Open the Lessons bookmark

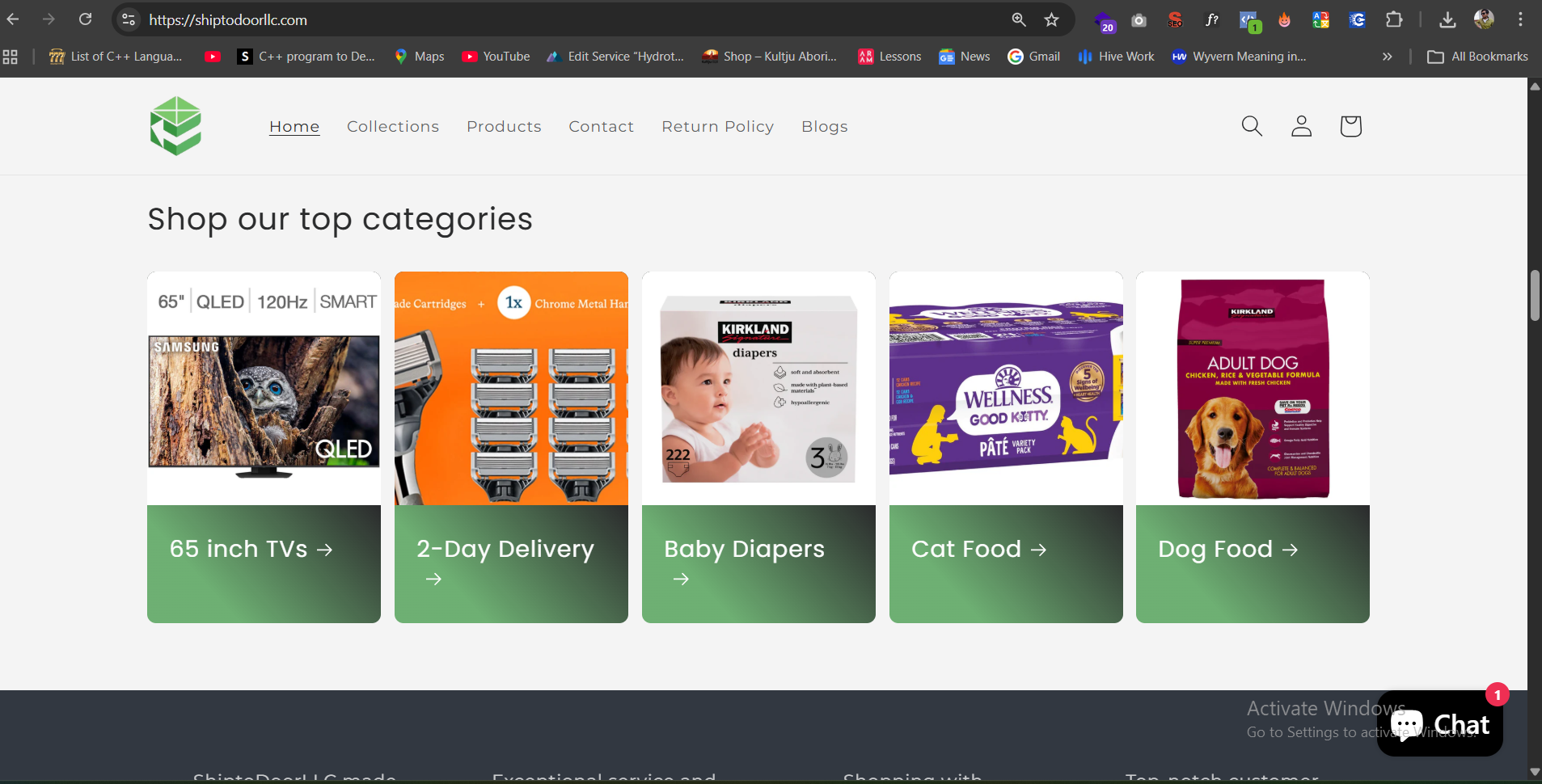pos(889,57)
